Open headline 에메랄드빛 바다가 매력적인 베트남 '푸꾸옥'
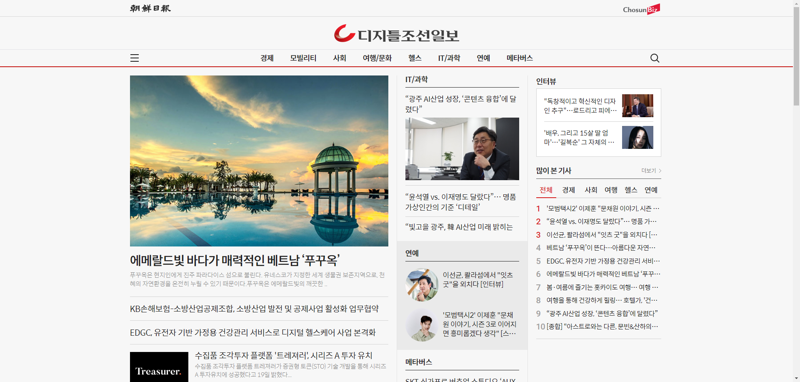Image resolution: width=800 pixels, height=382 pixels. (x=235, y=260)
